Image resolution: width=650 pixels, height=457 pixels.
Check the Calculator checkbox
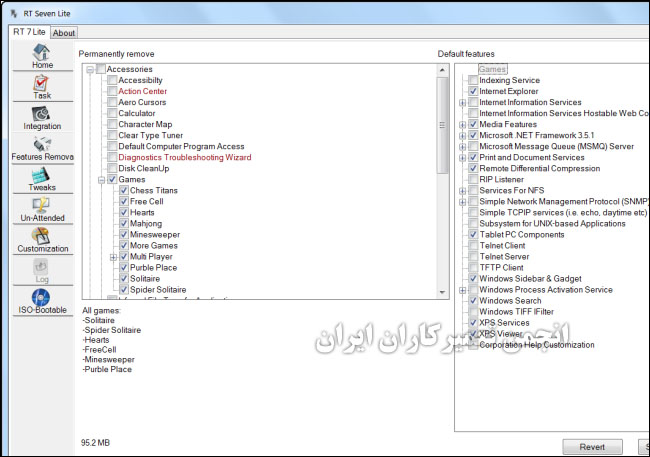(x=112, y=113)
